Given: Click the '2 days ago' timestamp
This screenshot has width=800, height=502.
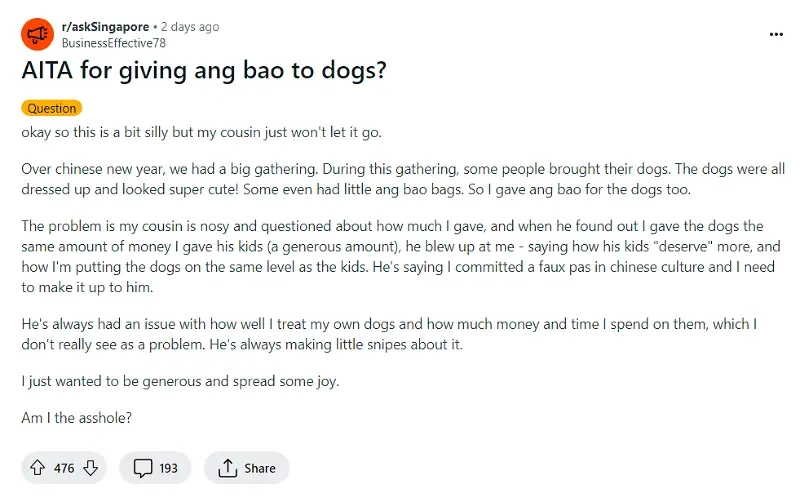Looking at the screenshot, I should click(x=190, y=27).
